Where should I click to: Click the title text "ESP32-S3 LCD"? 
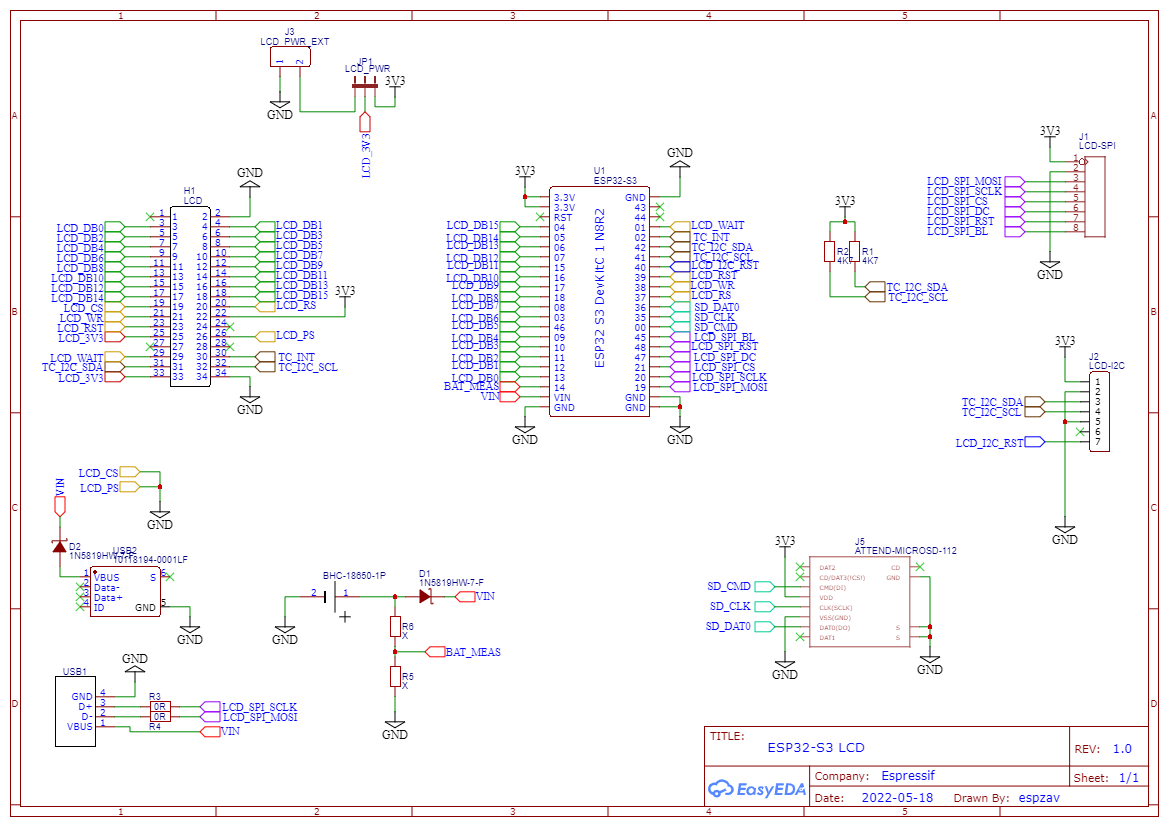coord(816,748)
